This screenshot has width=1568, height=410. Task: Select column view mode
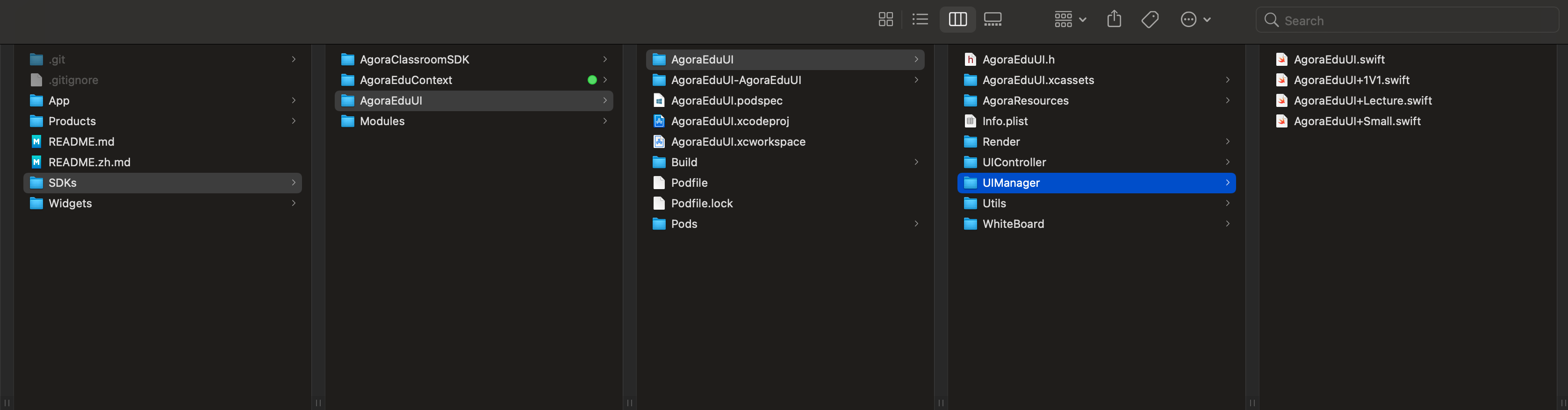(x=957, y=20)
